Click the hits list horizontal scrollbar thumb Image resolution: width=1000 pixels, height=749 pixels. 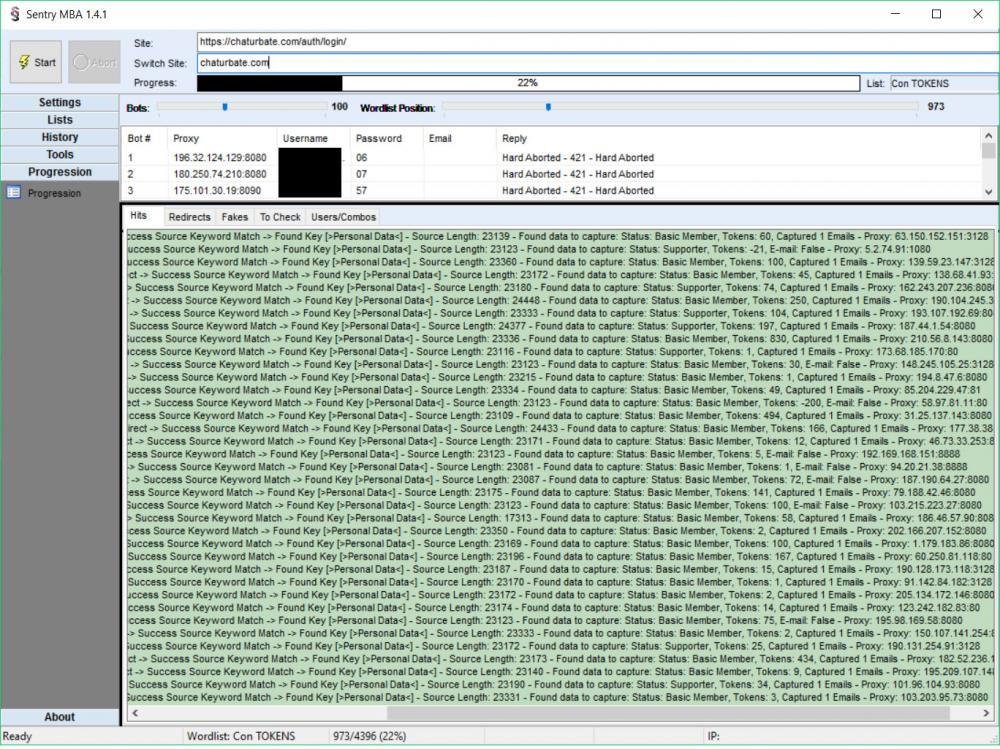coord(668,713)
